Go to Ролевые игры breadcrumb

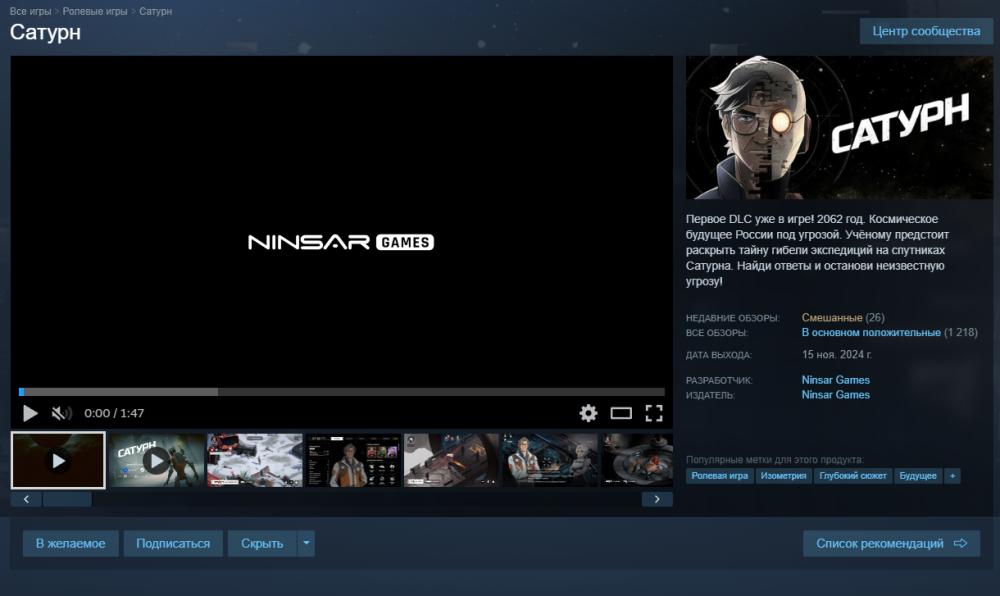[95, 11]
